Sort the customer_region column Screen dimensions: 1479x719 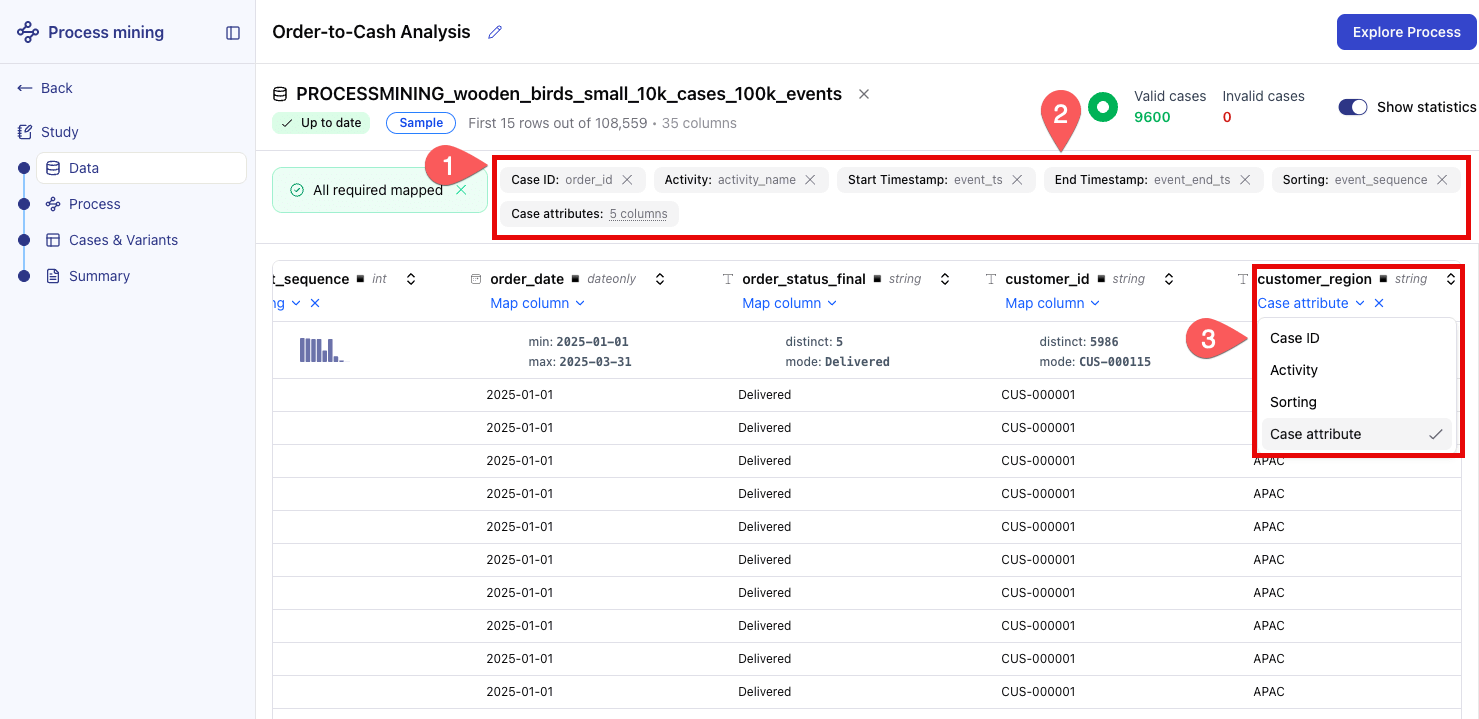(1451, 279)
